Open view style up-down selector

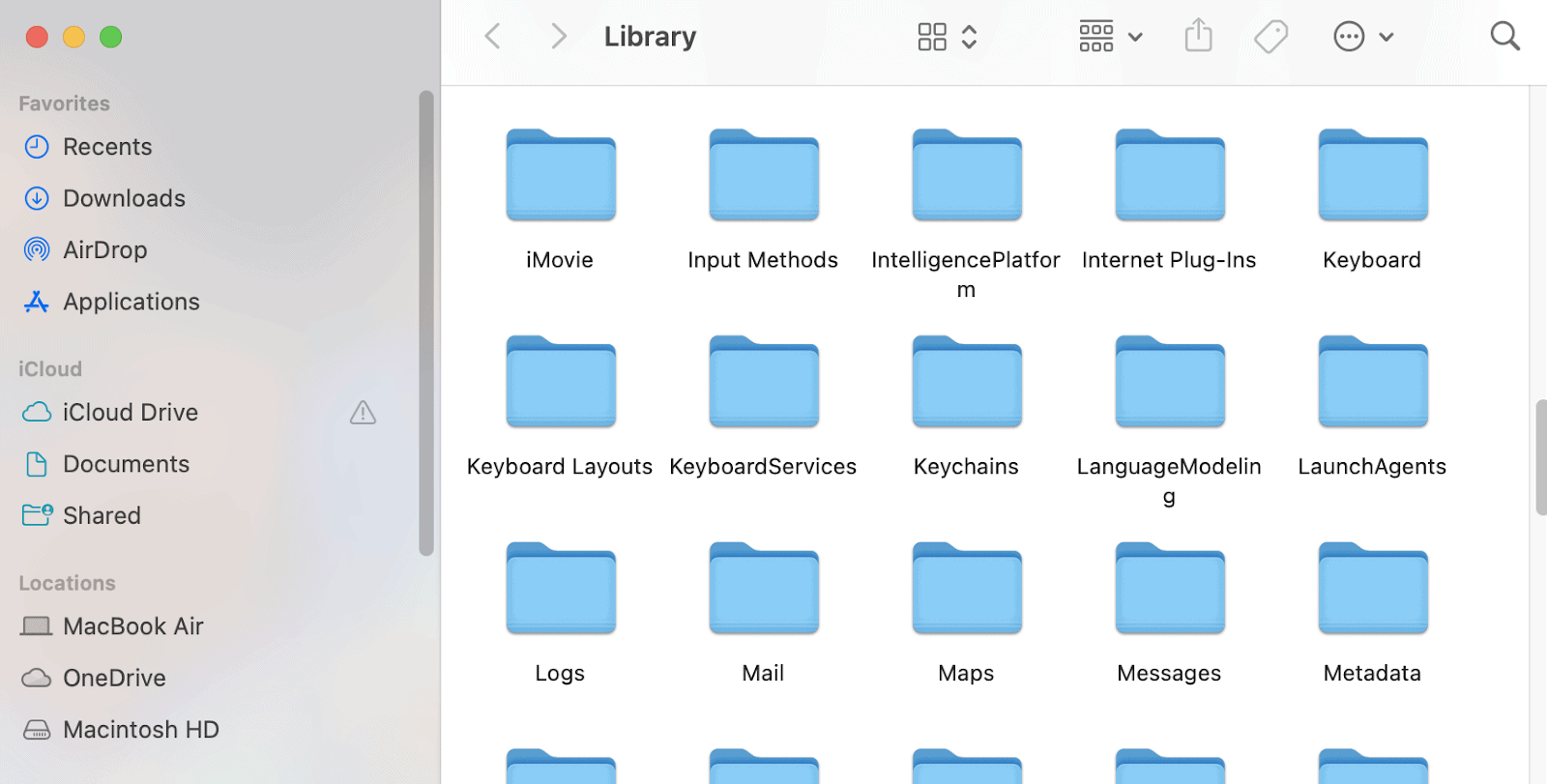click(x=970, y=37)
